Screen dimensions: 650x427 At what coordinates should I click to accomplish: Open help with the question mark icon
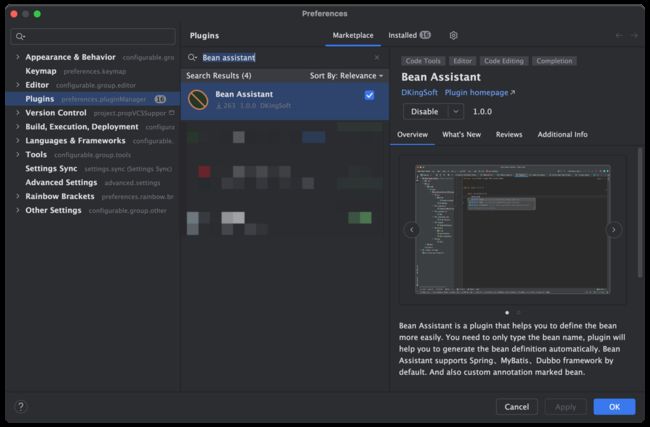(x=20, y=407)
